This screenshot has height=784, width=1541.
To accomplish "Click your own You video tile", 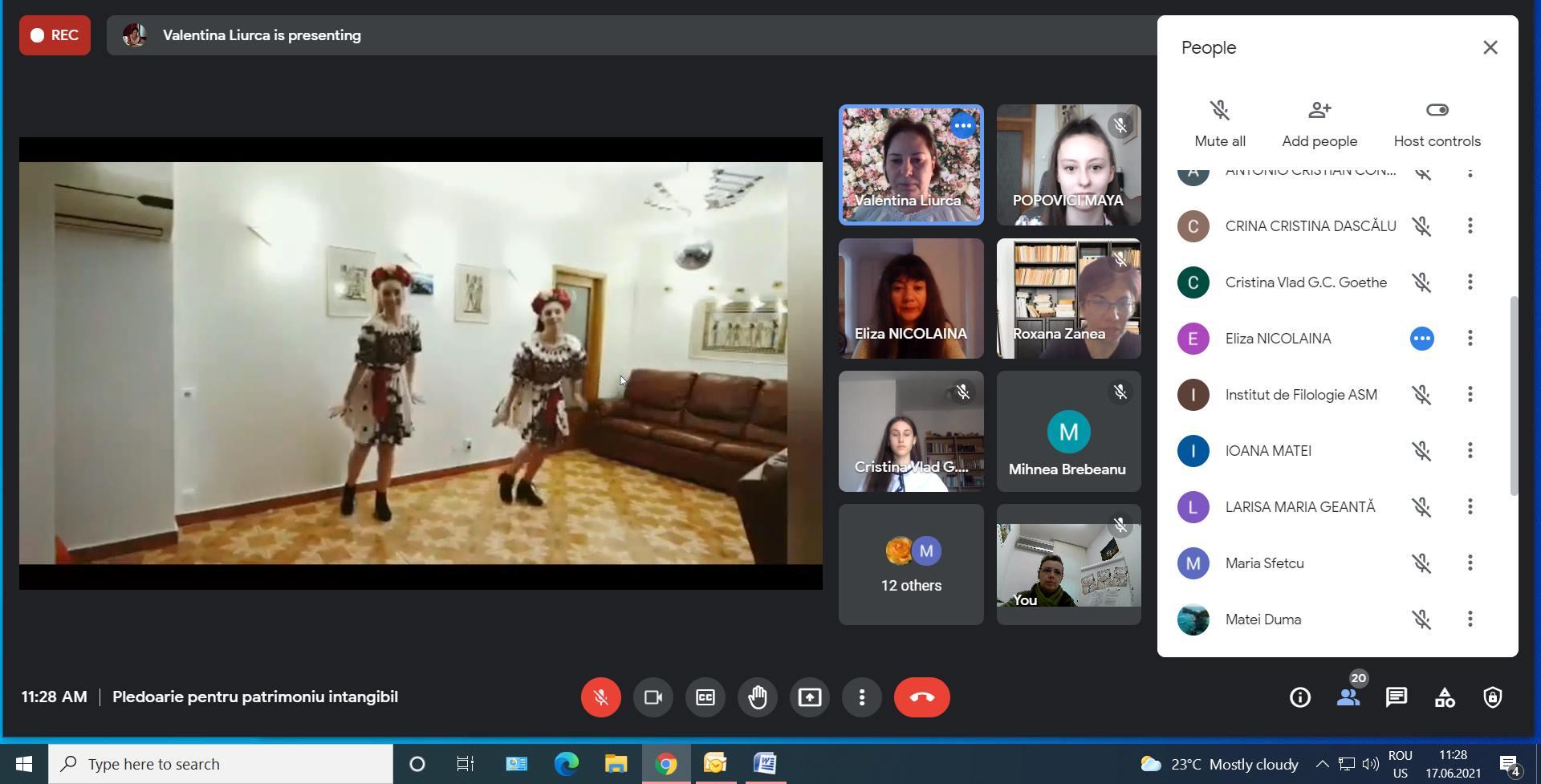I will [1068, 565].
